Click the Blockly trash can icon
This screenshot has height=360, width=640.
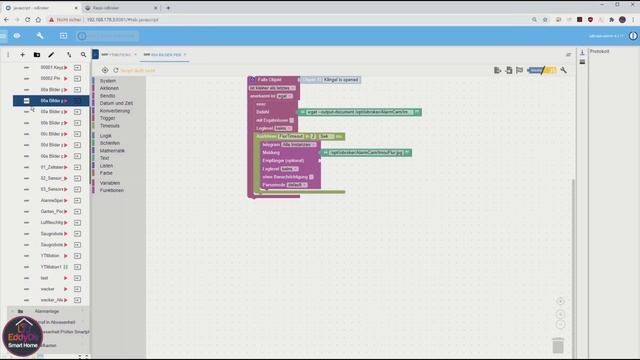click(558, 345)
